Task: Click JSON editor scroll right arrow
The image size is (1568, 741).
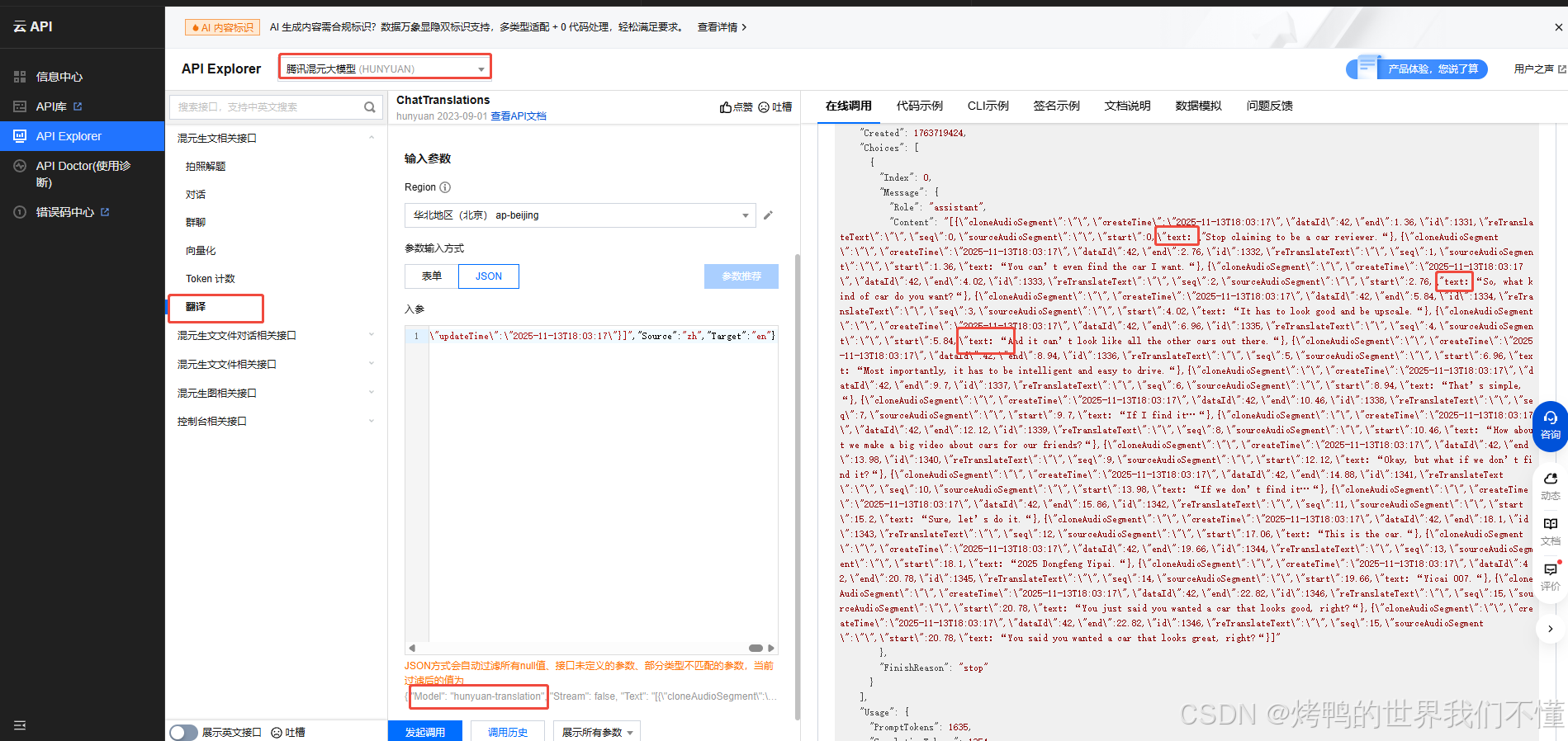Action: (x=771, y=648)
